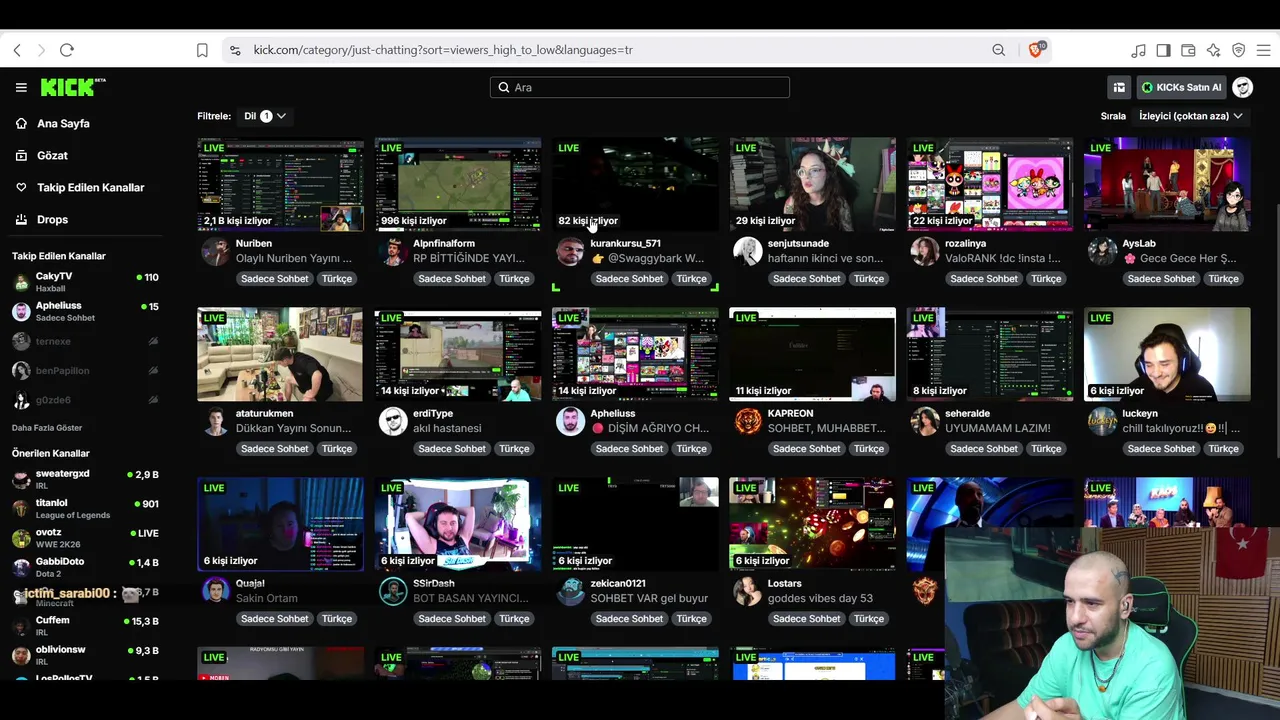Bookmark this page using the bookmark icon
This screenshot has height=720, width=1280.
[x=202, y=50]
